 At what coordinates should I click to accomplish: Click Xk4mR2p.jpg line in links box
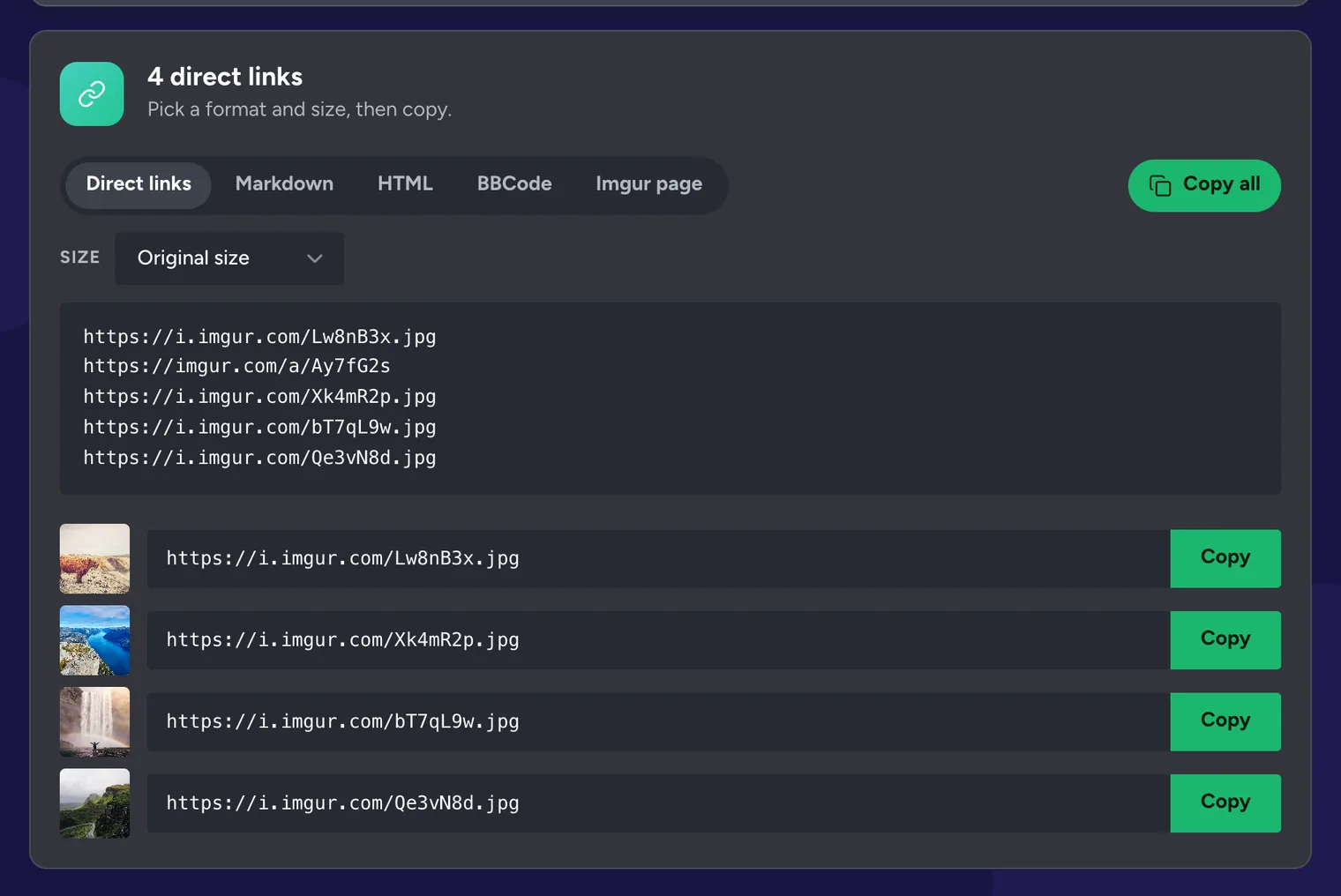(259, 397)
